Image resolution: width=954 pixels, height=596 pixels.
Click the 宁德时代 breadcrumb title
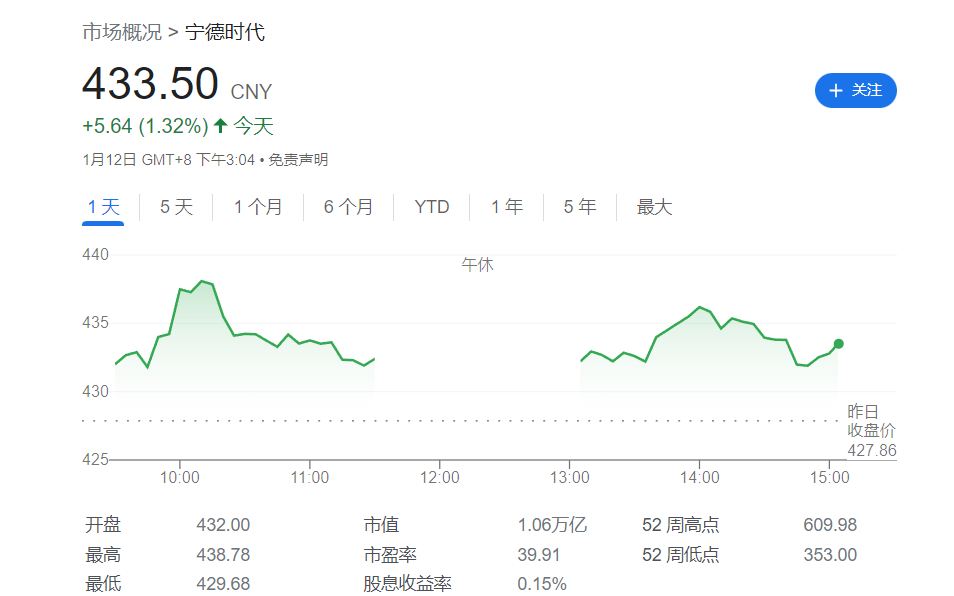tap(225, 32)
